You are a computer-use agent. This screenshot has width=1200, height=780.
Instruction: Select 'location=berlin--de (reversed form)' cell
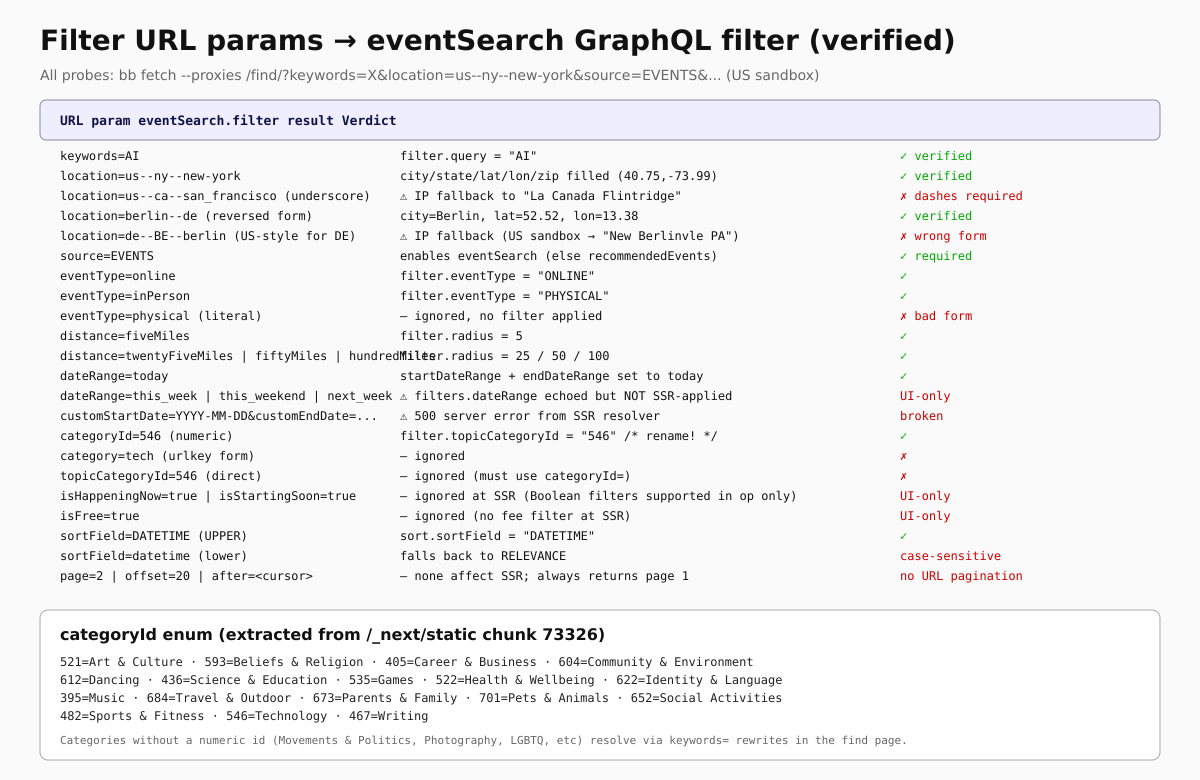pyautogui.click(x=186, y=216)
